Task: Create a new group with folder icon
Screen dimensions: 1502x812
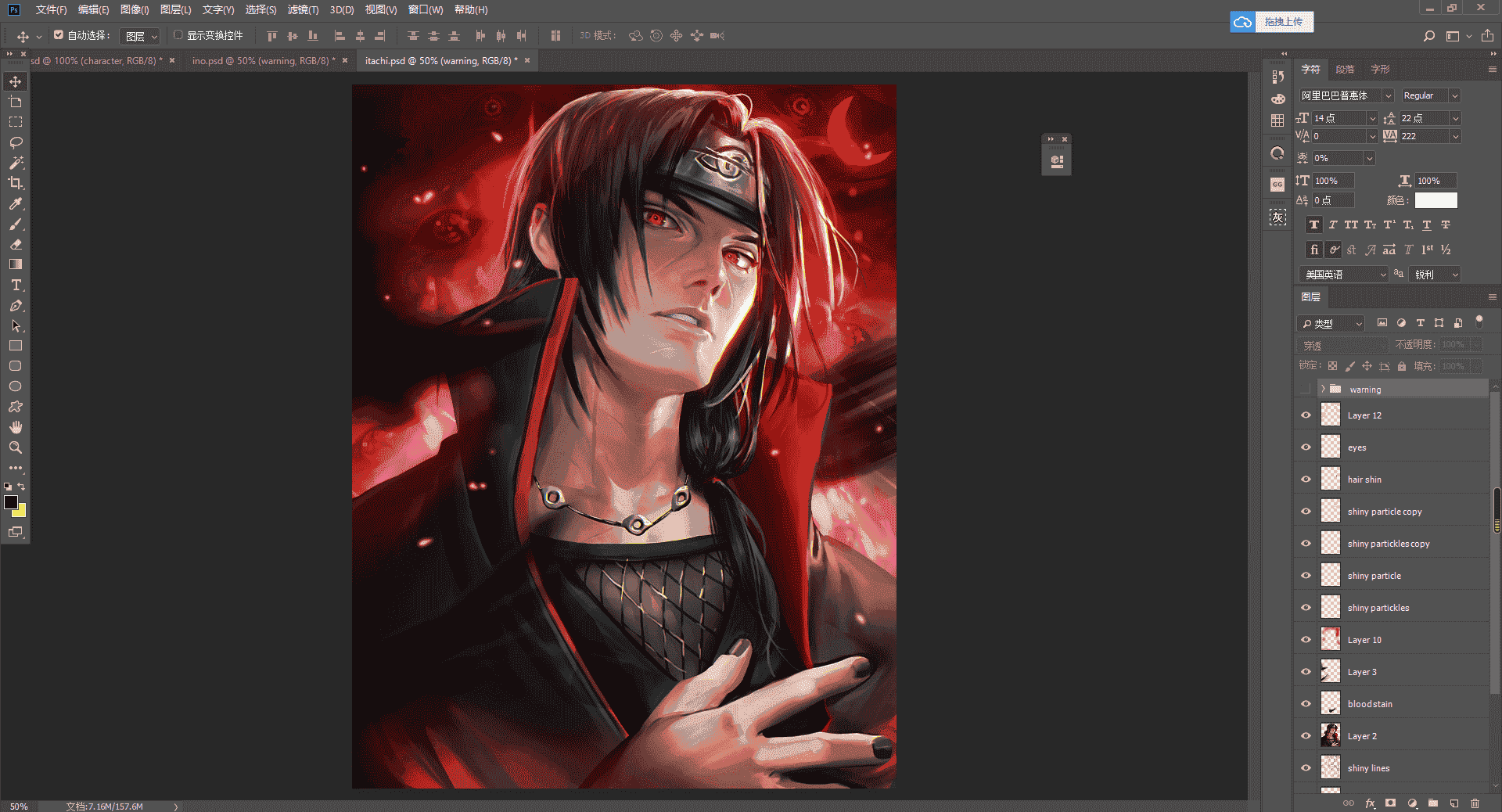Action: coord(1432,803)
